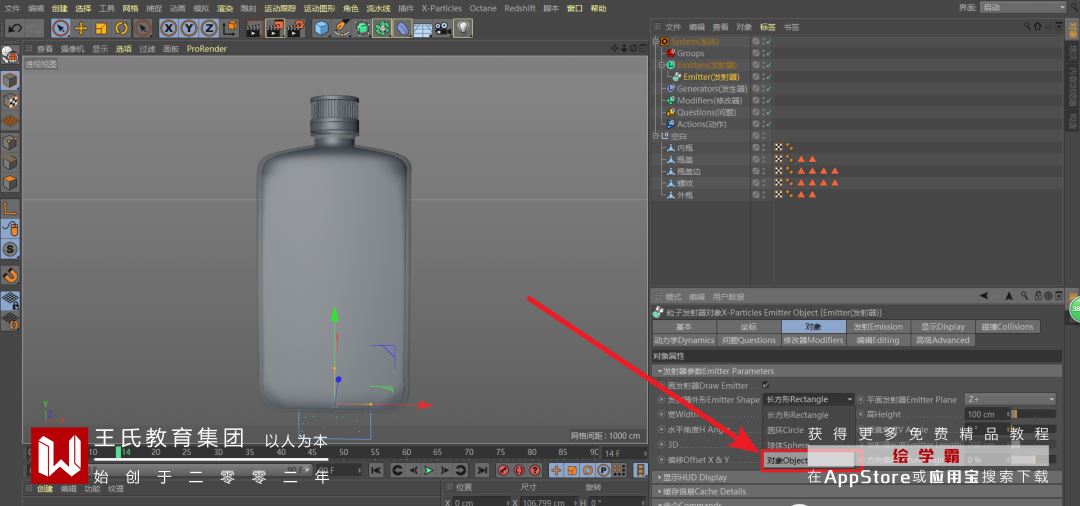Click the Height 100 cm input field
The image size is (1080, 506).
[985, 414]
